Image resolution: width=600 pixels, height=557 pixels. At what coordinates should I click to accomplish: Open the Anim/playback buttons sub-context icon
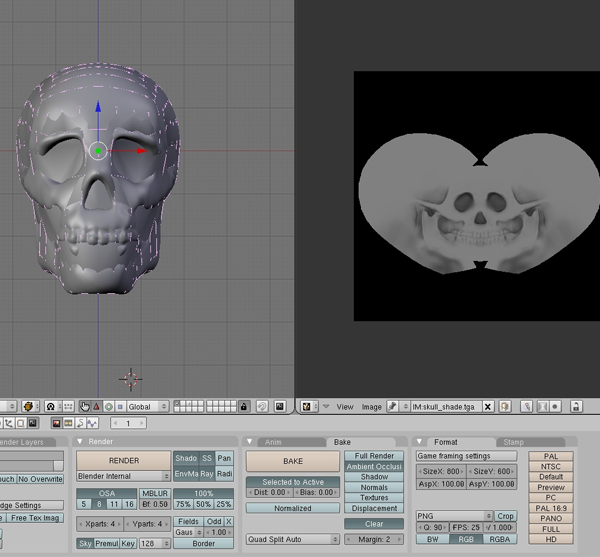coord(68,423)
